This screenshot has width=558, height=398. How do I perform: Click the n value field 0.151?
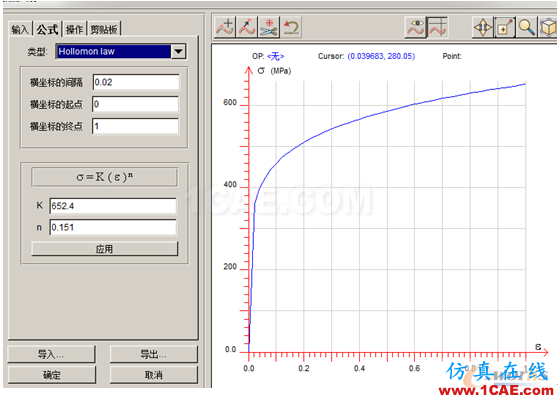point(113,227)
